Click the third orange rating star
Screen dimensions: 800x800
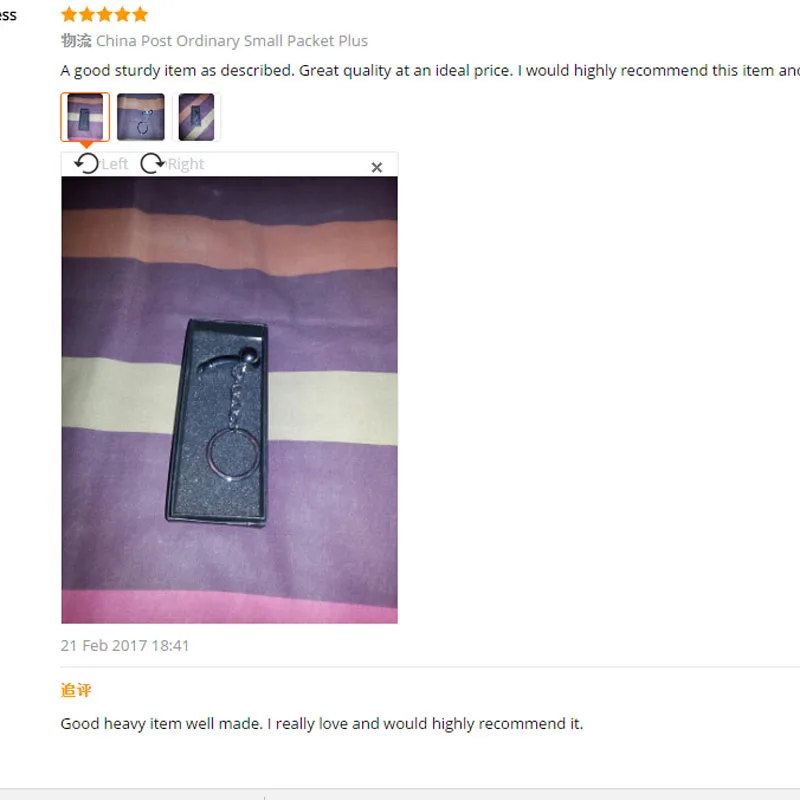point(105,14)
